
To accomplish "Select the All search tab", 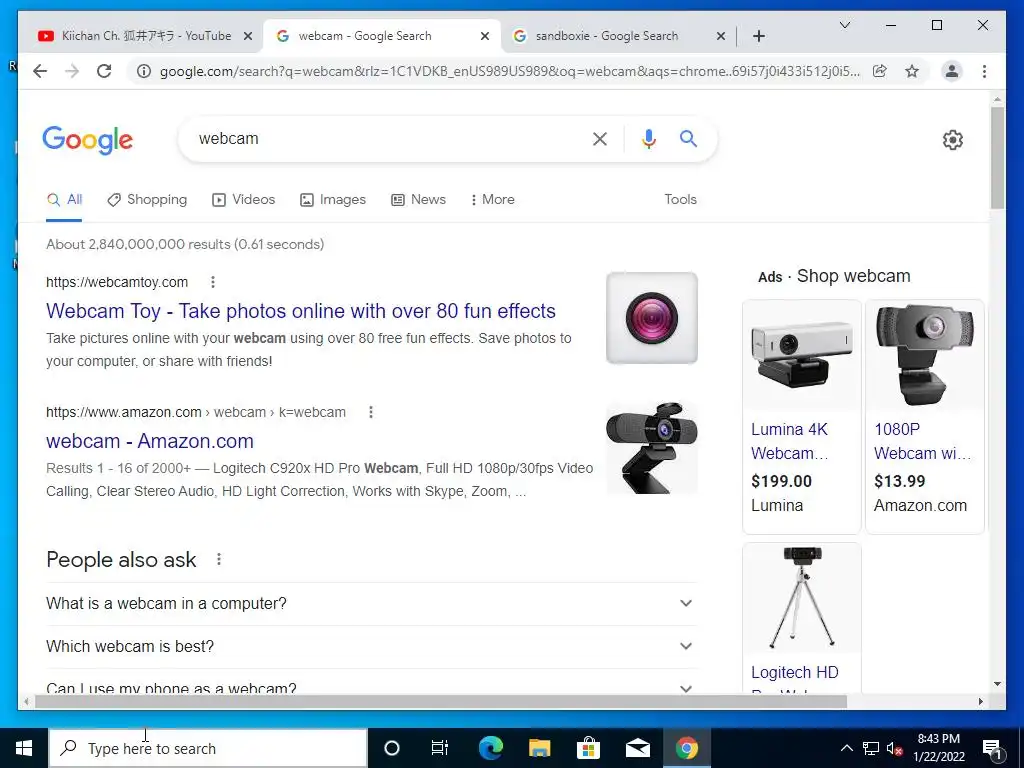I will click(x=64, y=200).
